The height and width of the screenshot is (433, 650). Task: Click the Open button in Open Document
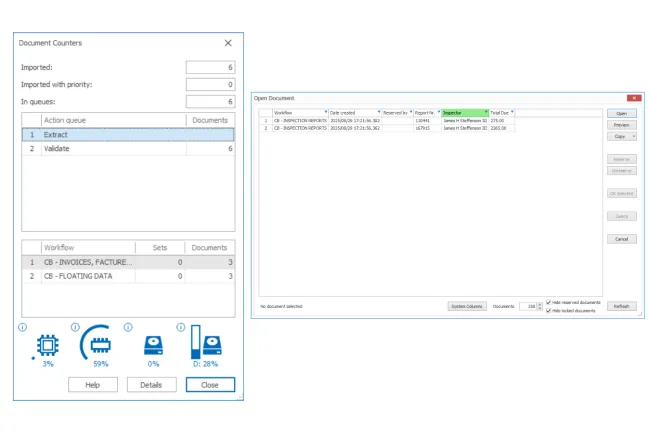(621, 113)
